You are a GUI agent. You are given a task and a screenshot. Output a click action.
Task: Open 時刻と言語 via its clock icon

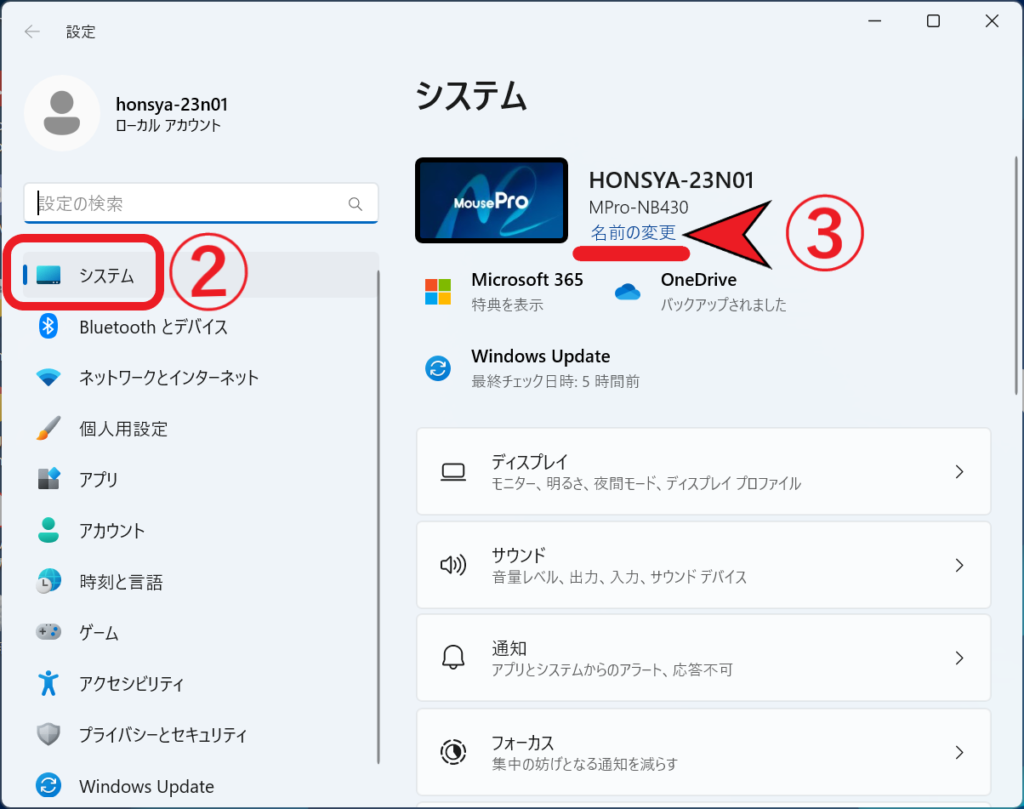click(48, 582)
